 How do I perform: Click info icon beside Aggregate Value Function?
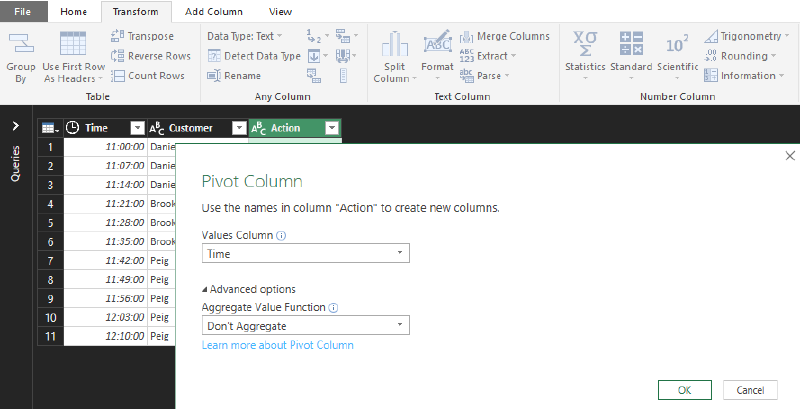point(333,308)
